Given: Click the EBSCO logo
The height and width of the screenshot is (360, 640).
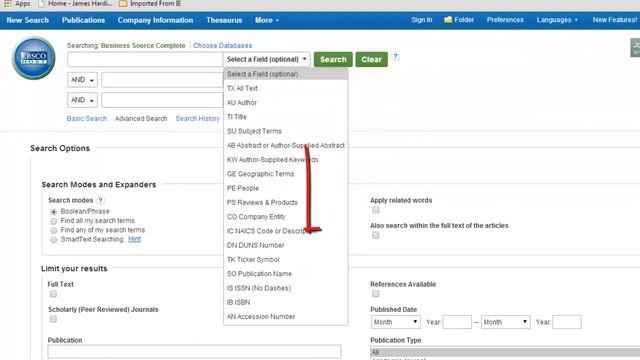Looking at the screenshot, I should (x=33, y=58).
